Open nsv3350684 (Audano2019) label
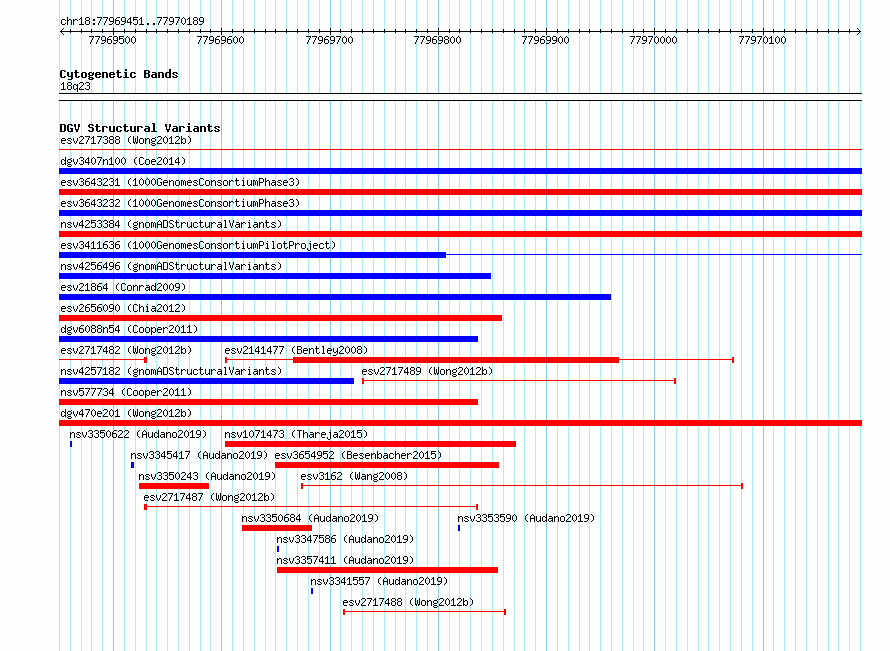The width and height of the screenshot is (890, 651). click(310, 518)
